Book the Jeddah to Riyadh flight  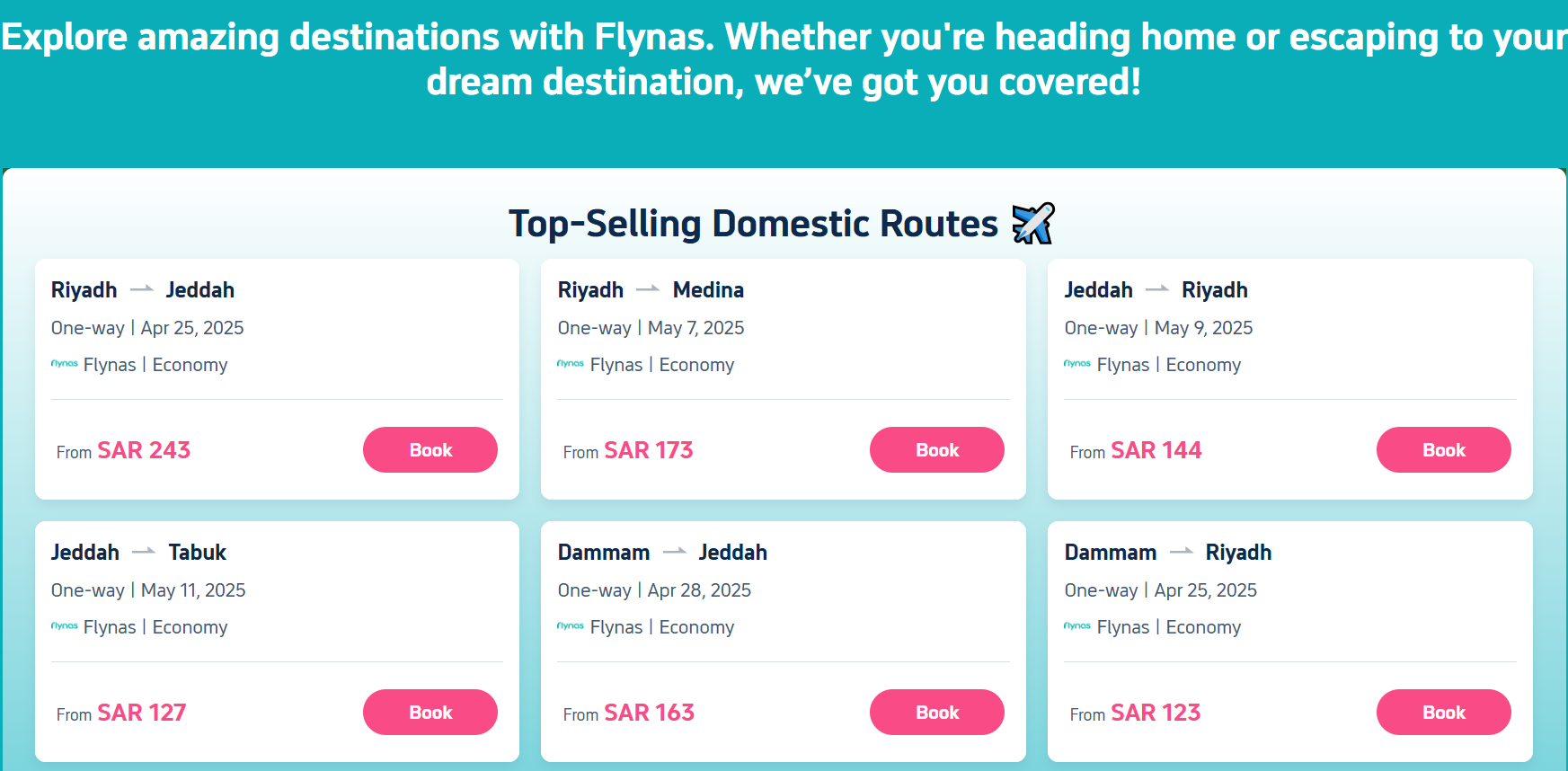coord(1444,449)
